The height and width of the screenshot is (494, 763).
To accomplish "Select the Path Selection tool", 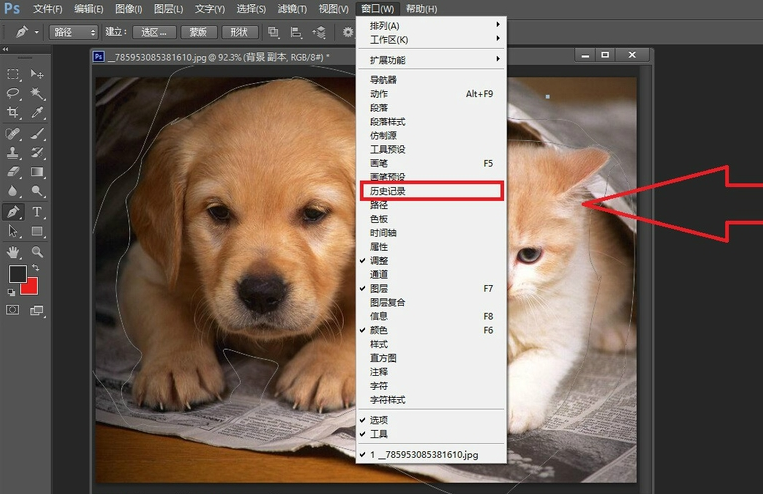I will click(x=13, y=231).
